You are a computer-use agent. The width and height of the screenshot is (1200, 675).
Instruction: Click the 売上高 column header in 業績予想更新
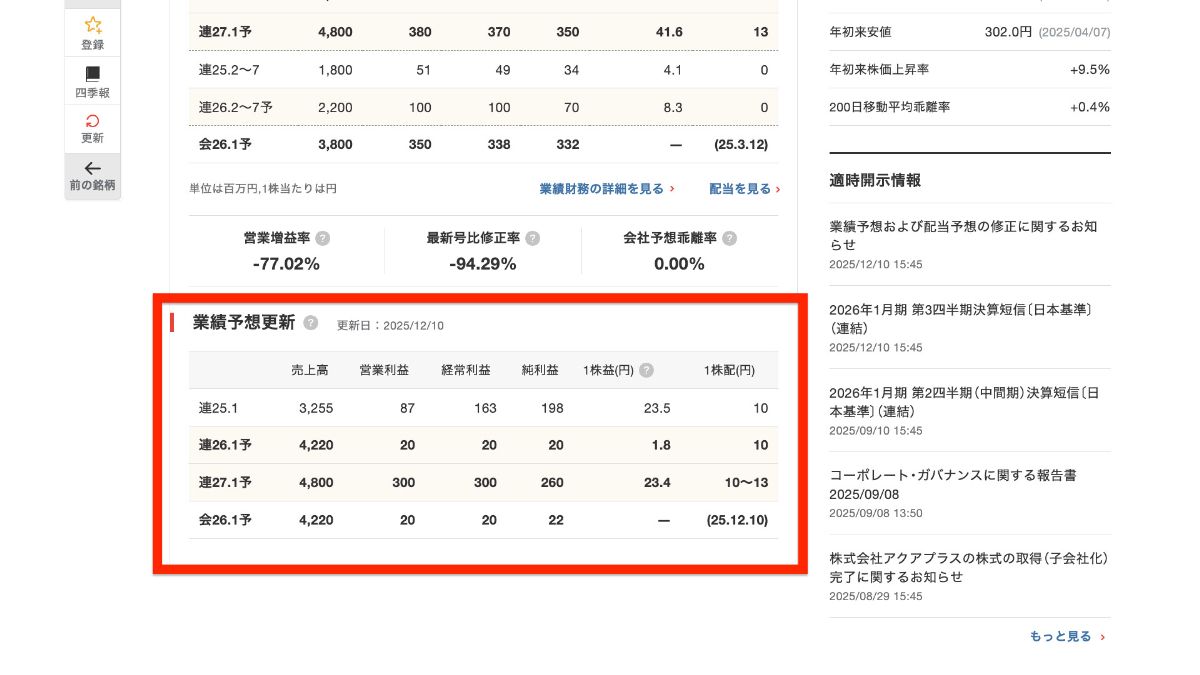pos(309,370)
